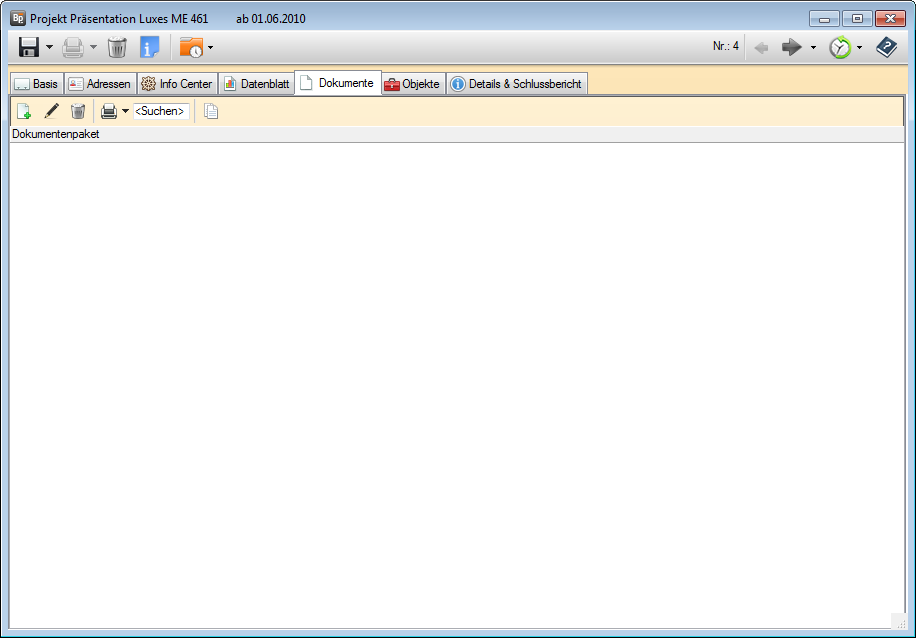Click into the Suchen search field
Viewport: 916px width, 638px height.
161,111
